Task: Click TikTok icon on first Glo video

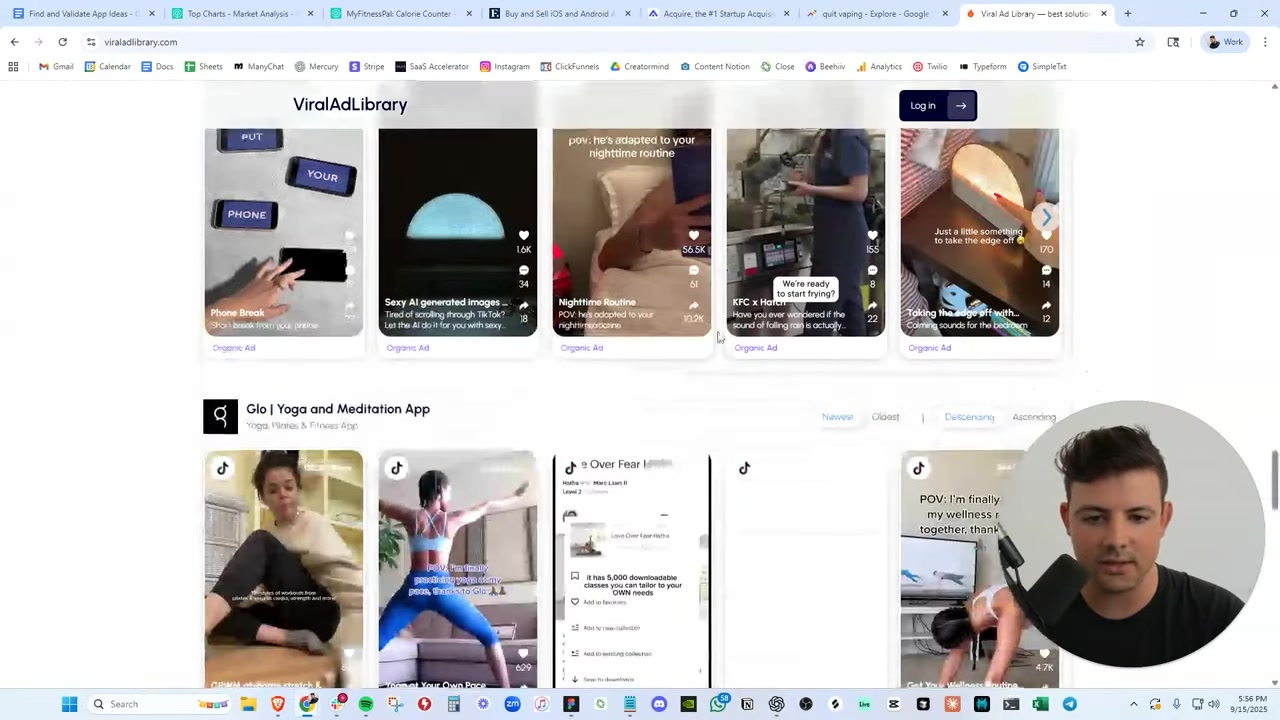Action: 223,468
